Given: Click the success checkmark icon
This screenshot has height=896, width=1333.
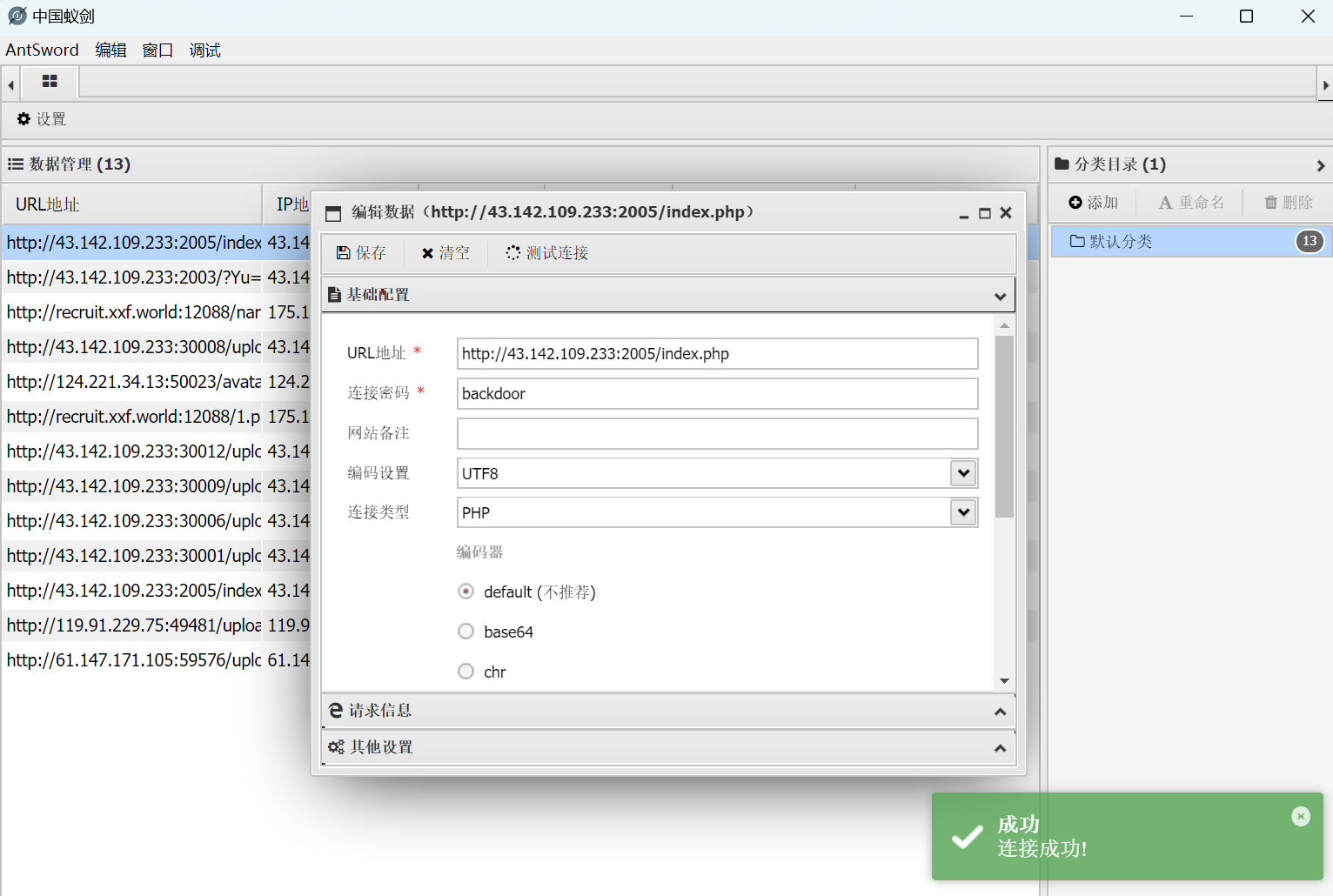Looking at the screenshot, I should pyautogui.click(x=967, y=838).
